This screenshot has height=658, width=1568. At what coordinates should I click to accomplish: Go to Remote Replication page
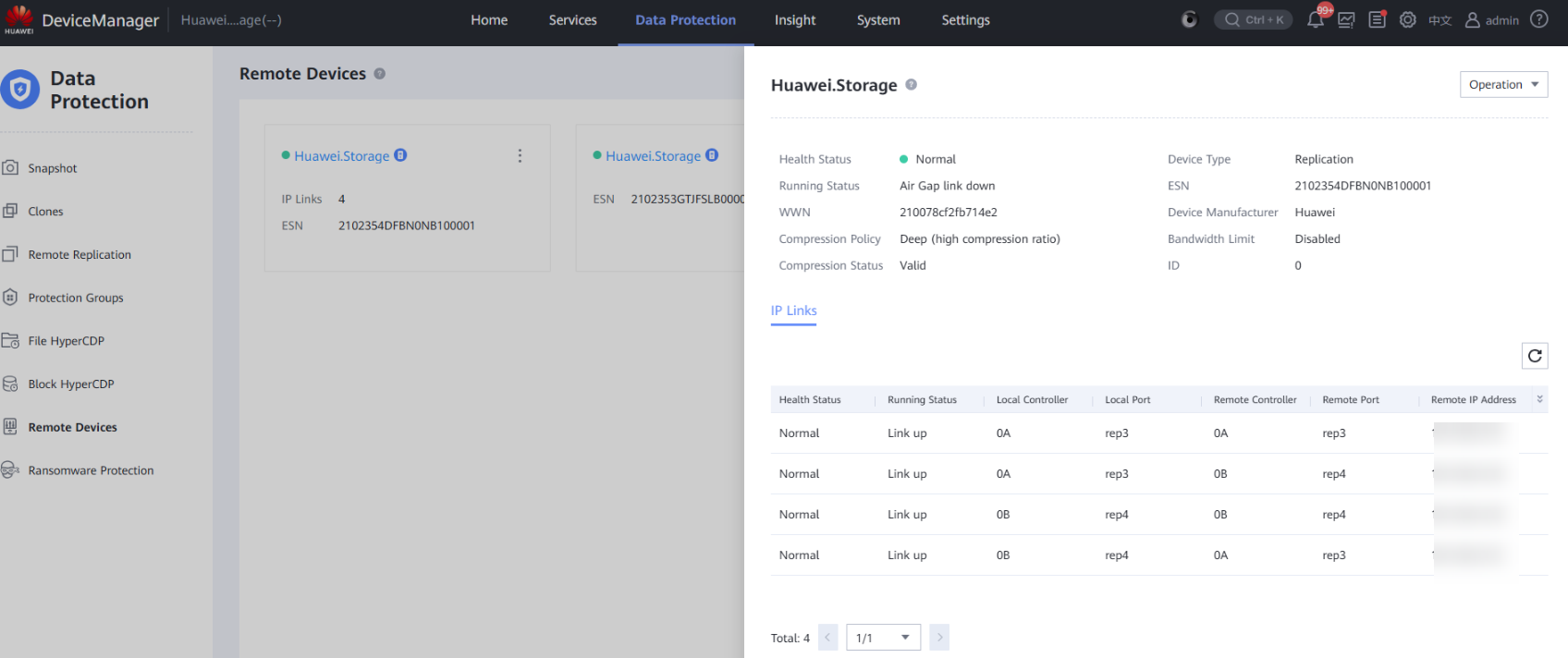pyautogui.click(x=80, y=255)
